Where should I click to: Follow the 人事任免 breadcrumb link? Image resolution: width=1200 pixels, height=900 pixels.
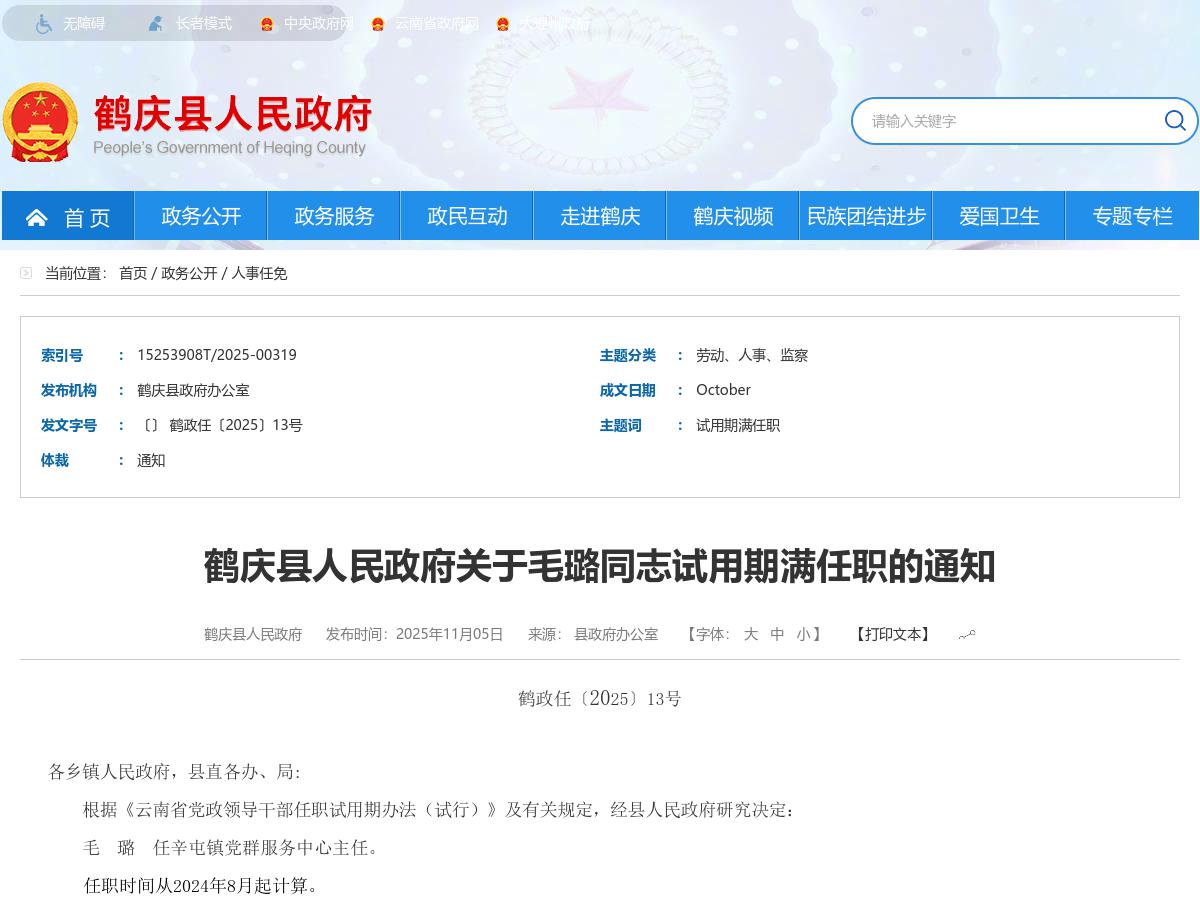[x=260, y=272]
